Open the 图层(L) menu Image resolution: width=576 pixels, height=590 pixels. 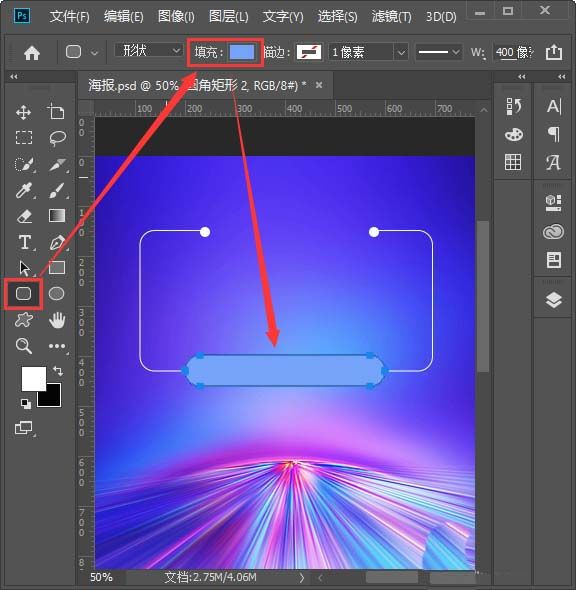coord(229,17)
